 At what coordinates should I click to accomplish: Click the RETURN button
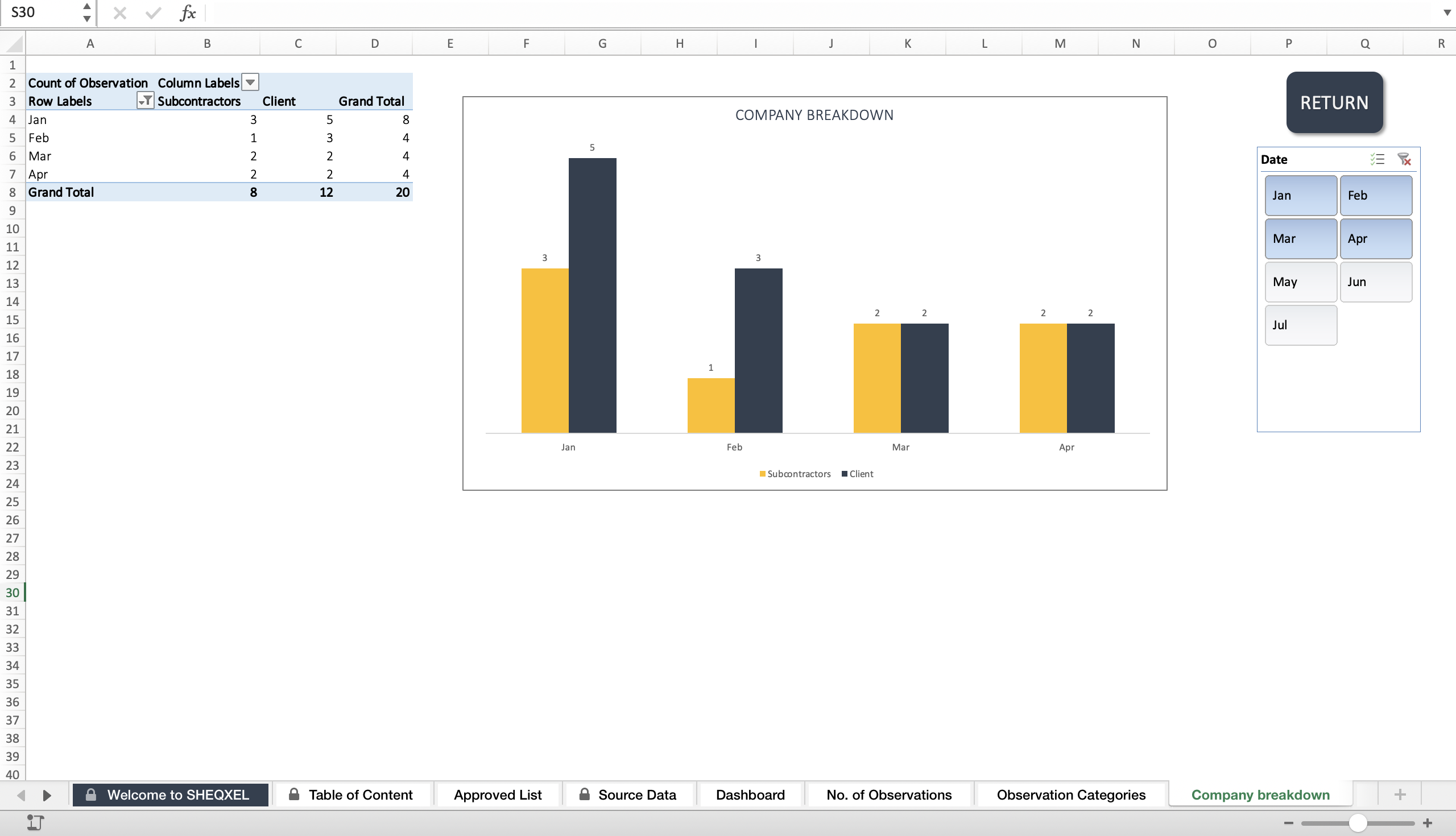(1334, 103)
